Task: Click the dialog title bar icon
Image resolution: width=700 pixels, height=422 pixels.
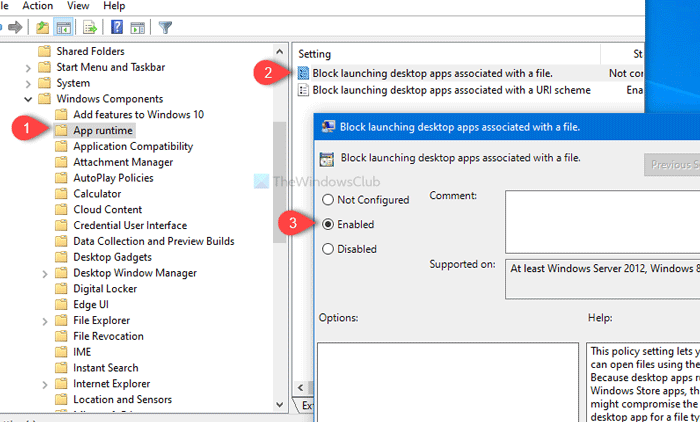Action: (x=329, y=127)
